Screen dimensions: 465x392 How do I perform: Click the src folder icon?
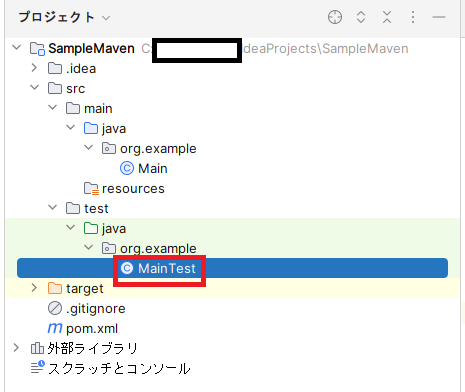[55, 88]
